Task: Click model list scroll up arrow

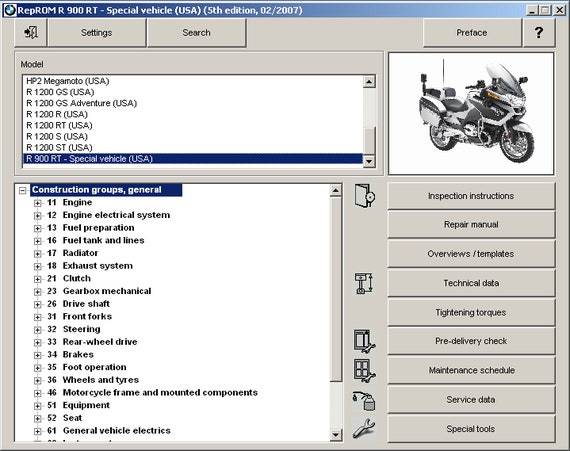Action: point(369,82)
